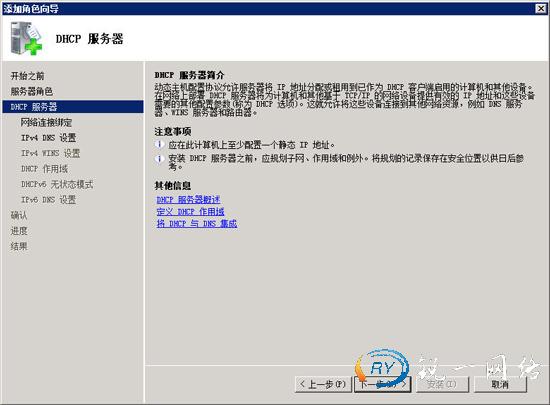Select the highlighted DHCP 服务器 step
This screenshot has height=405, width=550.
(x=73, y=107)
